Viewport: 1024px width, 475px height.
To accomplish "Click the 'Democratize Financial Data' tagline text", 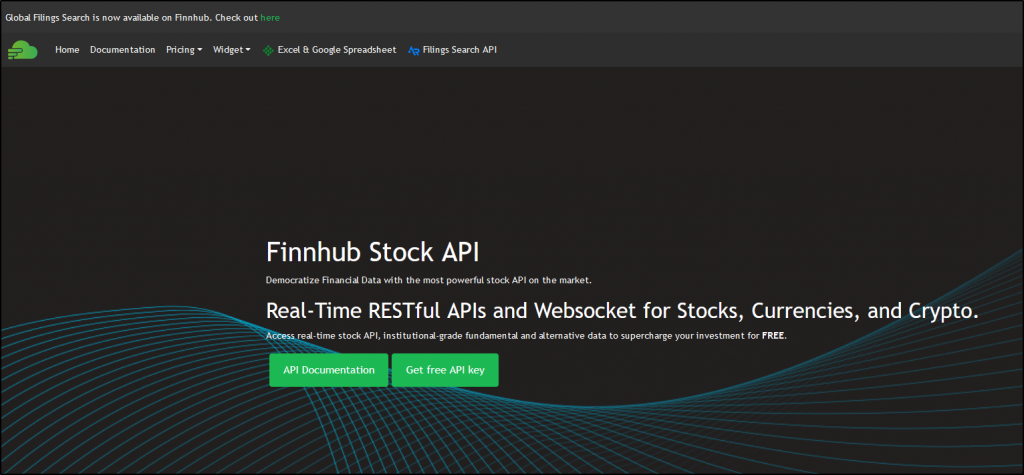I will click(x=428, y=280).
